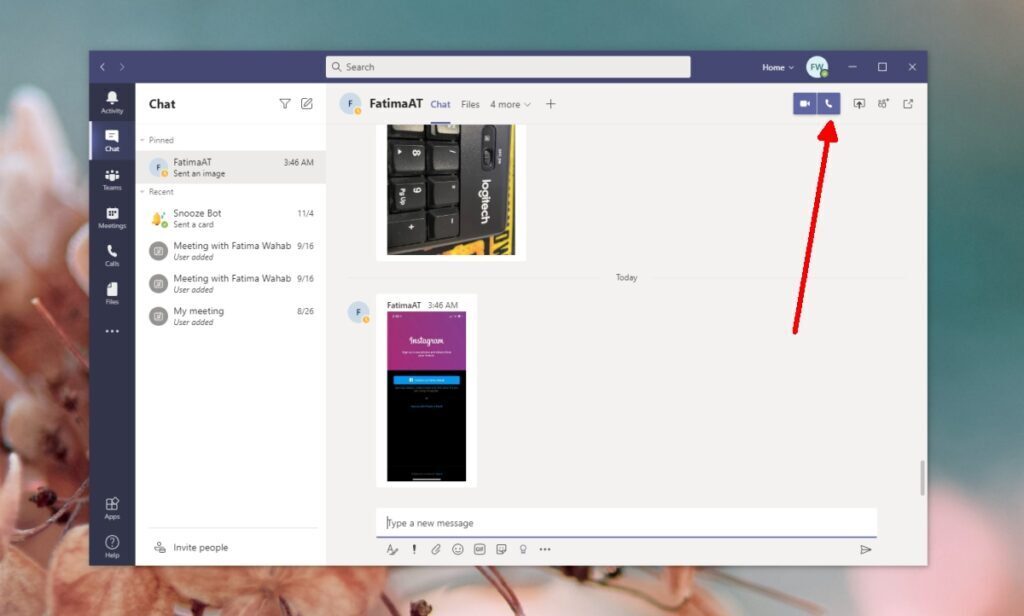
Task: Start a video call with FatimaAT
Action: [x=806, y=103]
